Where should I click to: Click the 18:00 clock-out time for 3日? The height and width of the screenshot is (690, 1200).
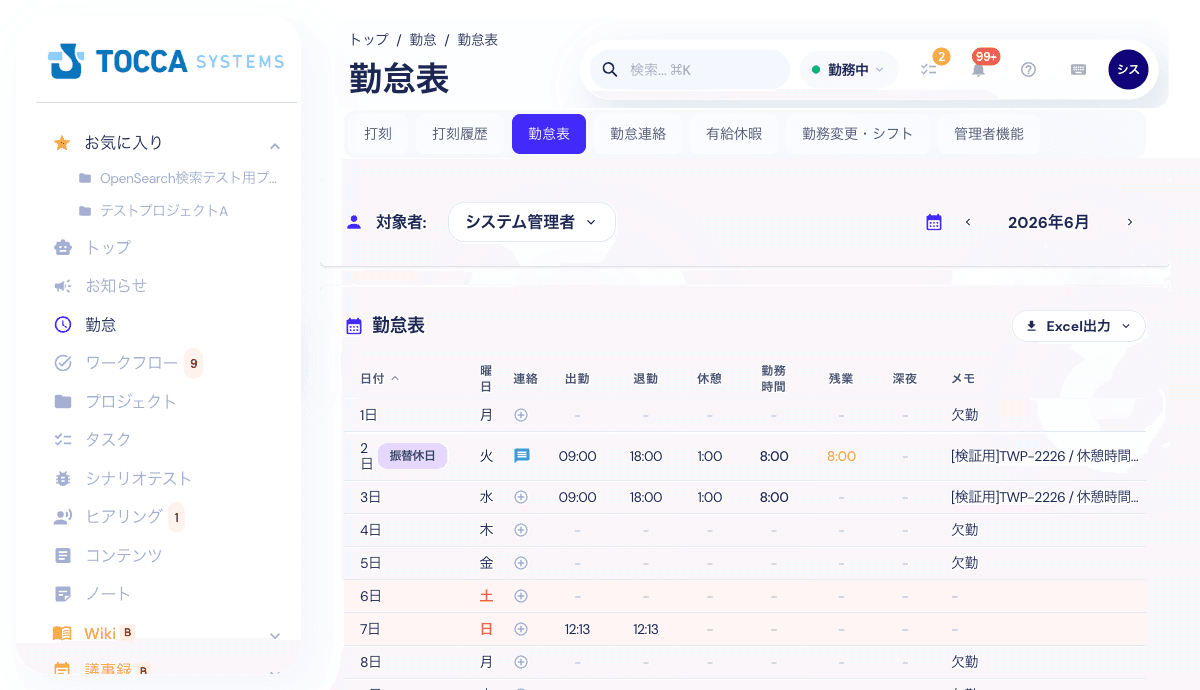[x=645, y=497]
